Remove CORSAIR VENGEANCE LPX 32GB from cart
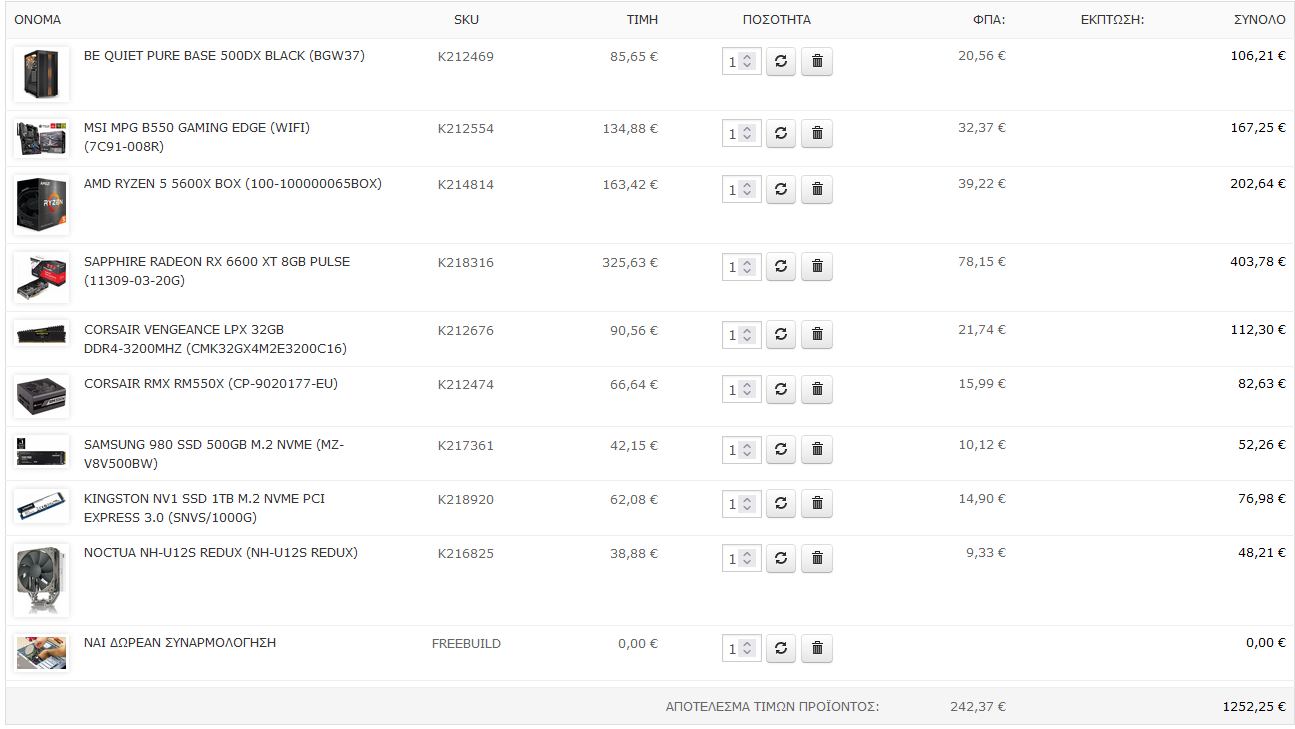This screenshot has height=729, width=1295. pyautogui.click(x=817, y=335)
